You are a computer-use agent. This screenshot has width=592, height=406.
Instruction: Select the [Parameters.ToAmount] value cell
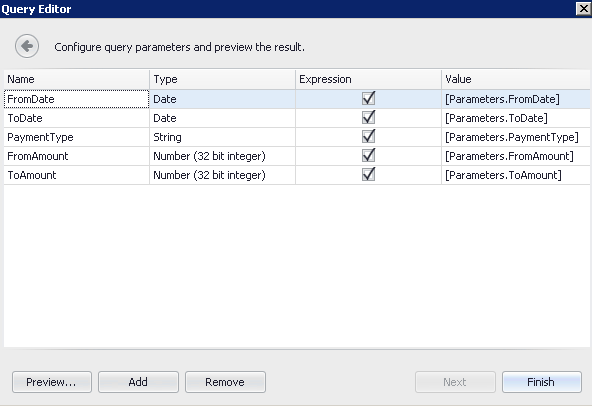tap(515, 175)
